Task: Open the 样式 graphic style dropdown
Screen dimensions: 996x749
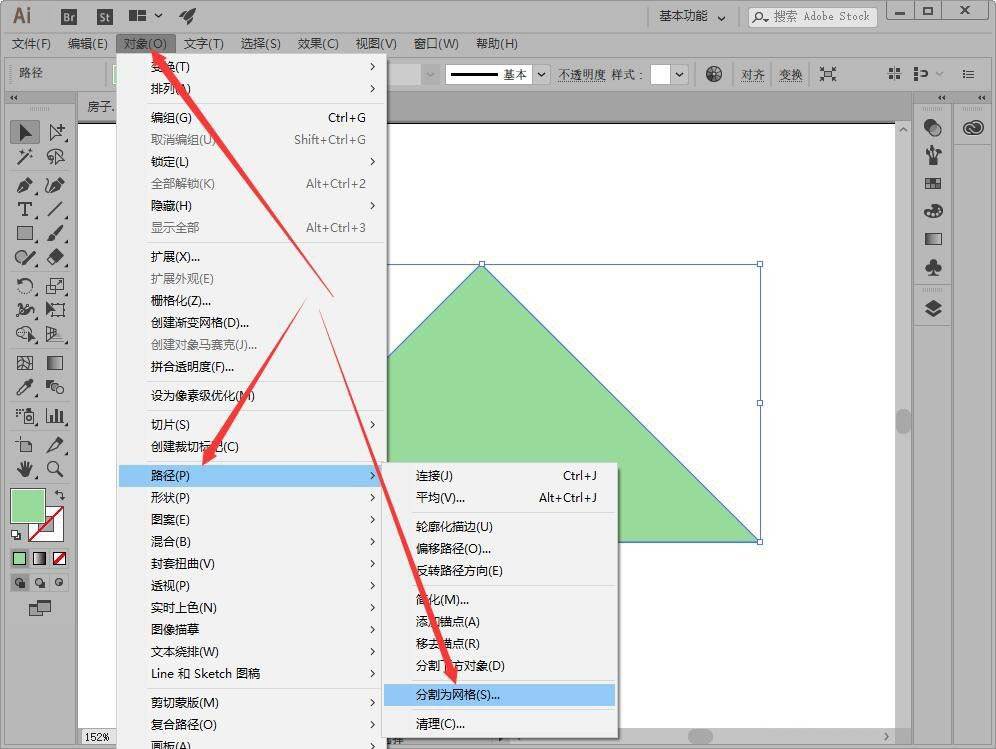Action: 680,74
